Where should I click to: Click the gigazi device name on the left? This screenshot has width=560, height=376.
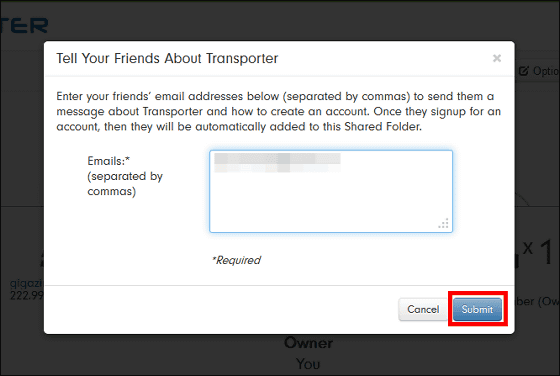(x=26, y=284)
